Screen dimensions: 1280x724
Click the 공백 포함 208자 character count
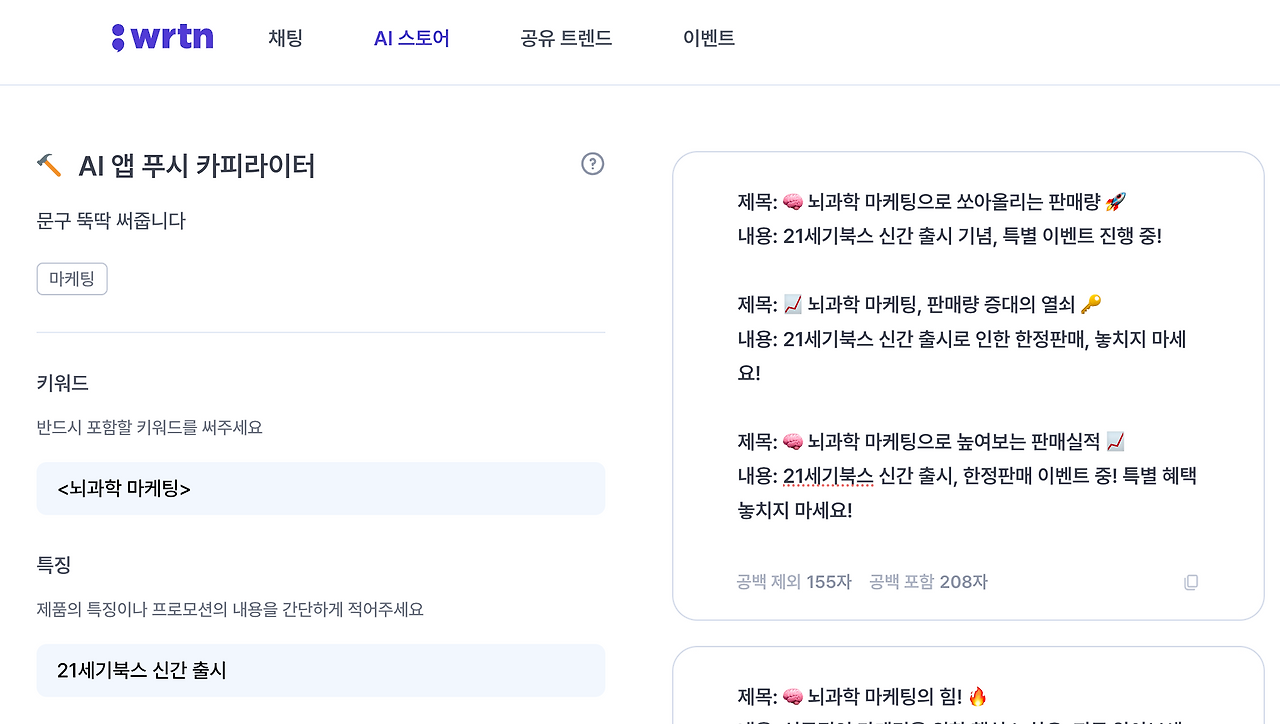point(928,581)
